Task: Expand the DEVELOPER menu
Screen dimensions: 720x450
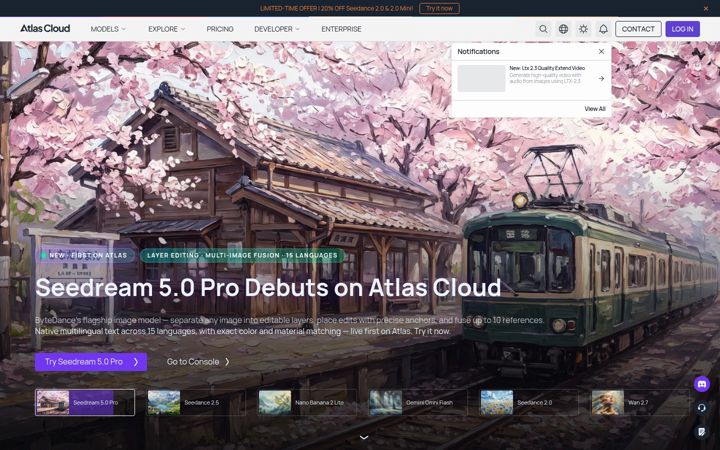Action: (x=277, y=29)
